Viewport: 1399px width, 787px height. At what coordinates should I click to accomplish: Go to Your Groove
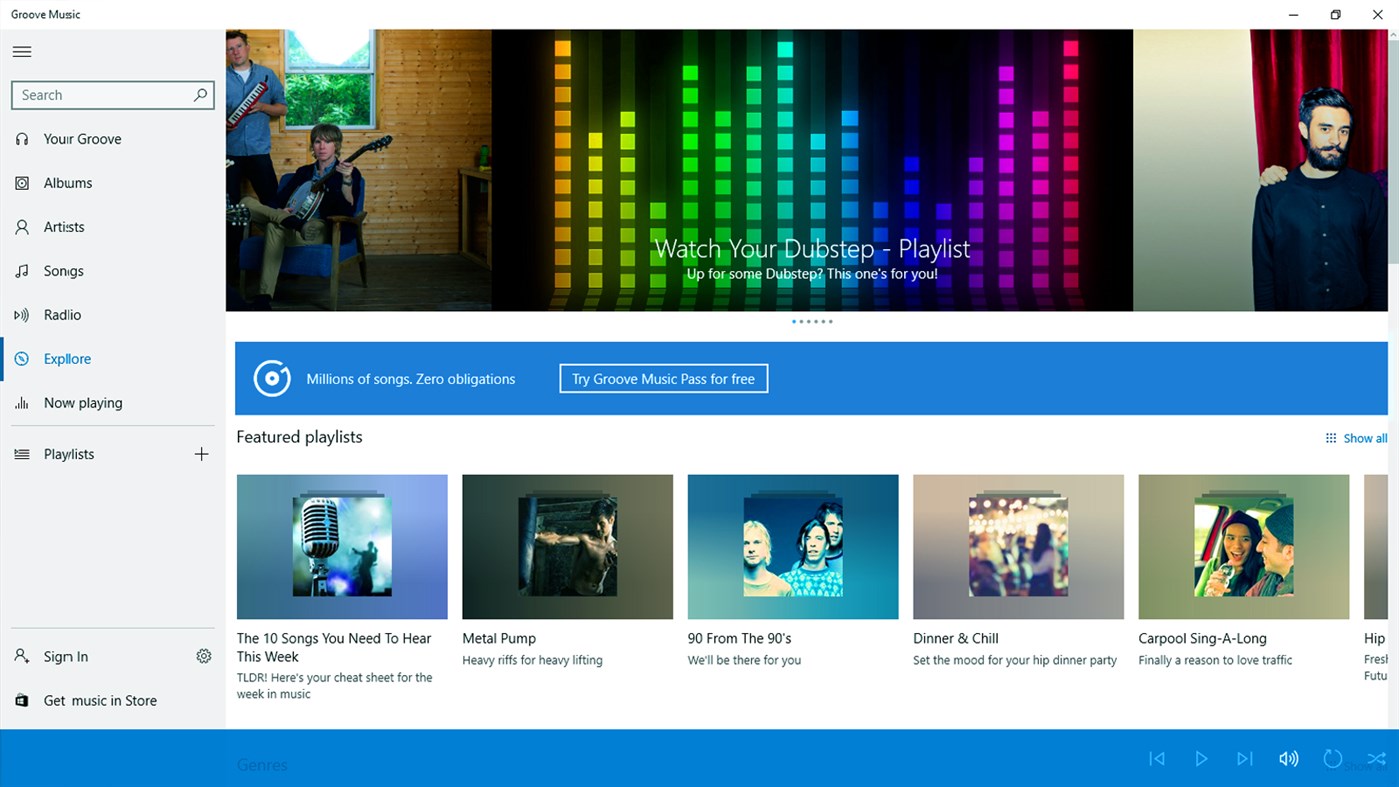[81, 138]
